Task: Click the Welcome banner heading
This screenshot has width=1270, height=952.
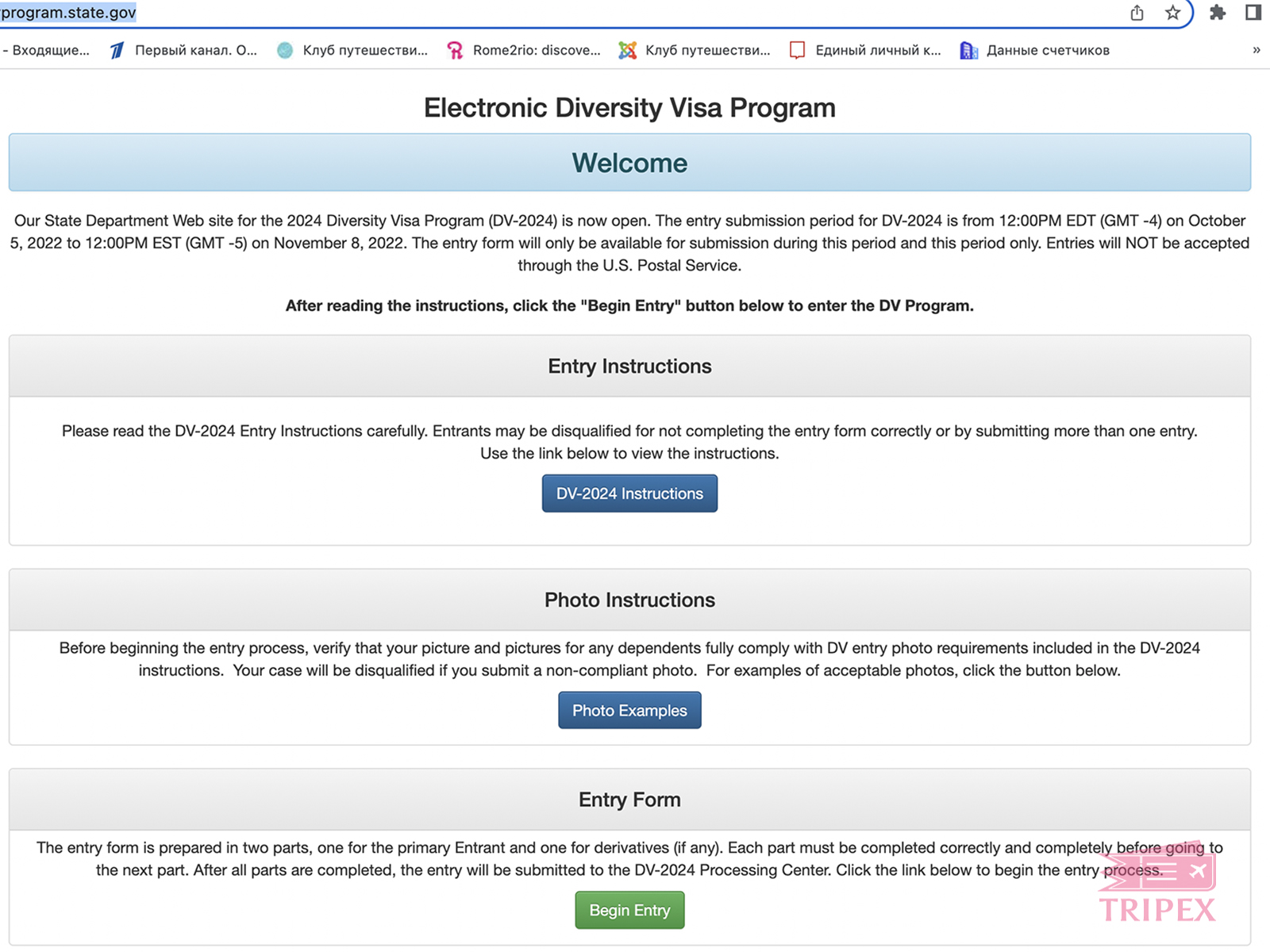Action: click(x=629, y=163)
